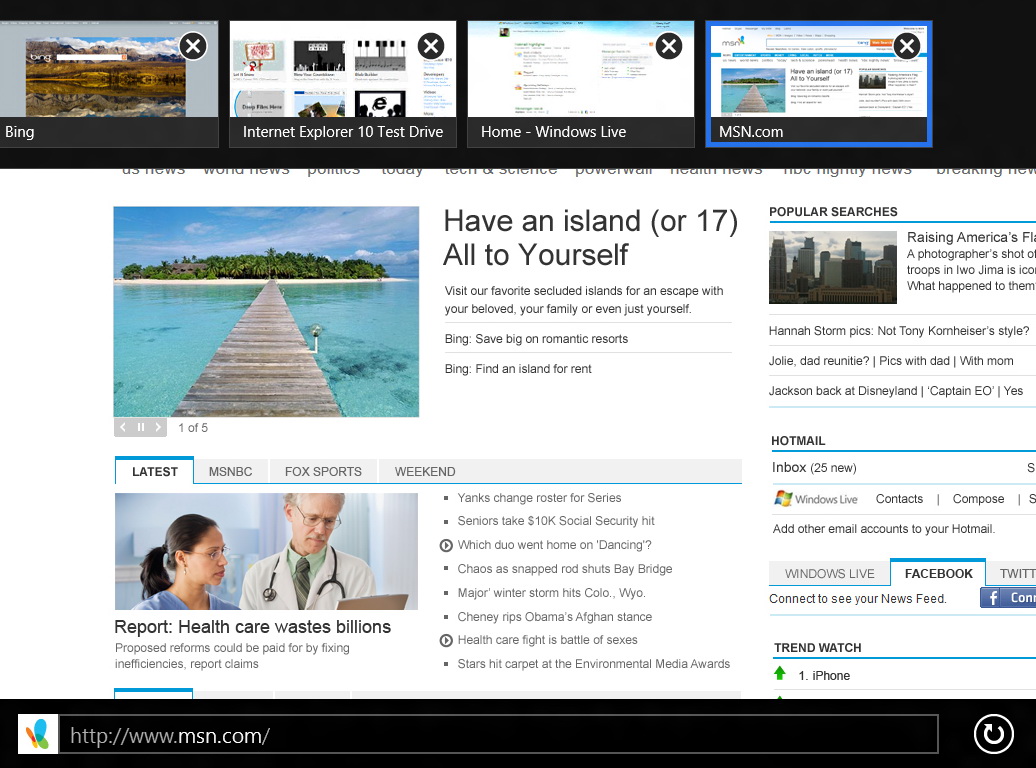The image size is (1036, 768).
Task: Switch to Internet Explorer 10 Test Drive tab
Action: 343,84
